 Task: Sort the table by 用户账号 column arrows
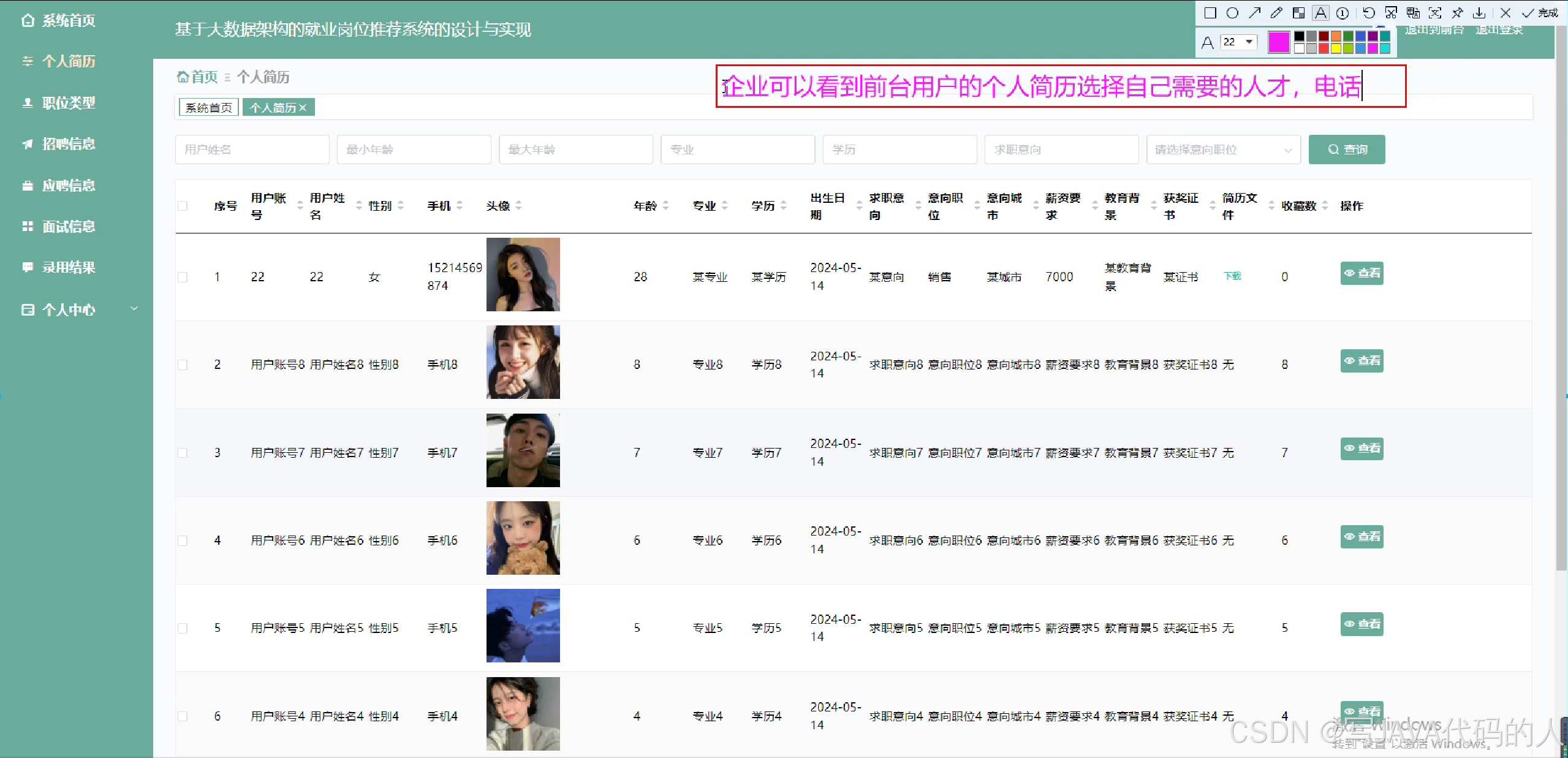300,206
